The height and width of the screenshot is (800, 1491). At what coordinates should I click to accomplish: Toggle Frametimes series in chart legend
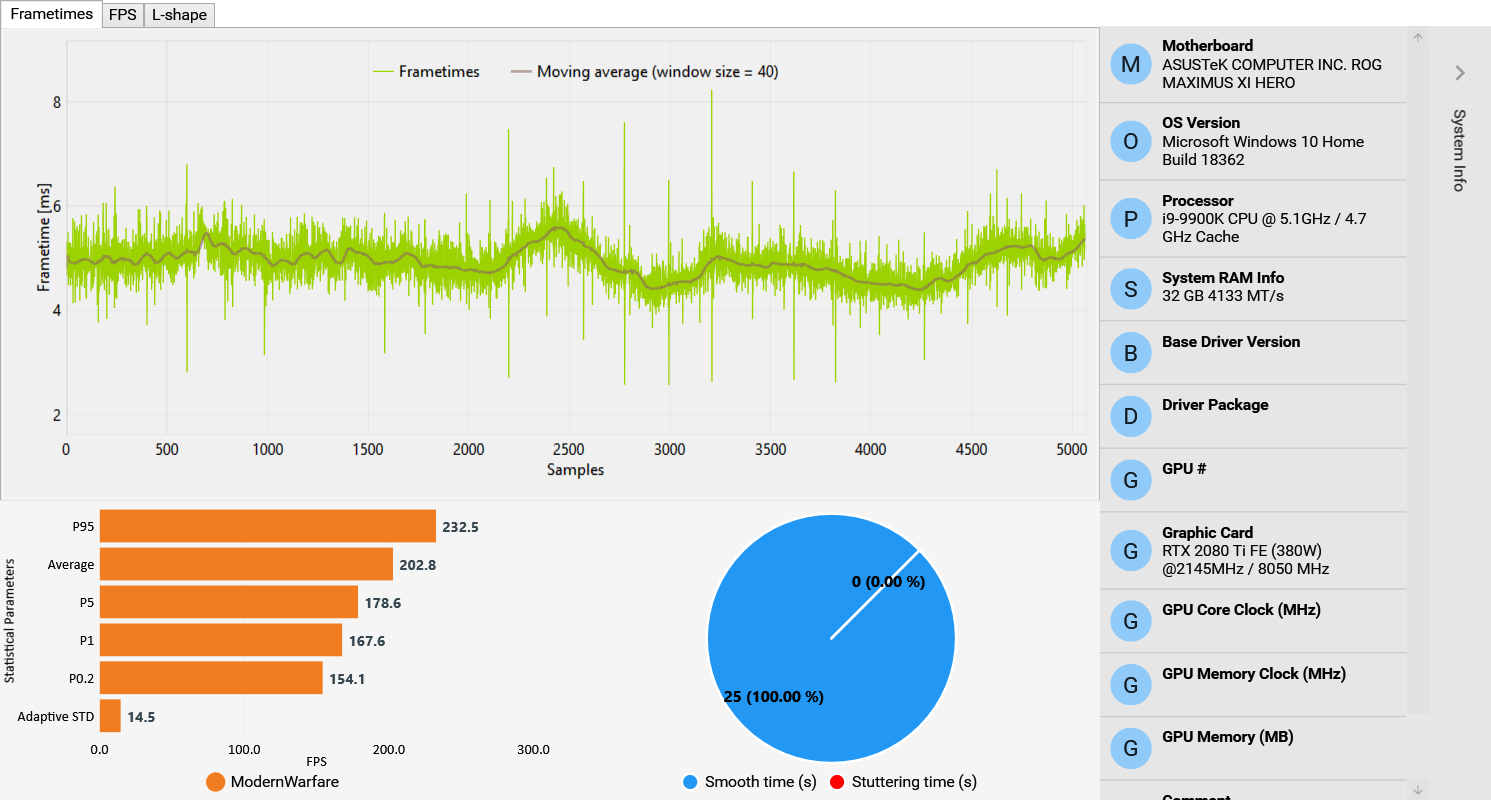[425, 72]
